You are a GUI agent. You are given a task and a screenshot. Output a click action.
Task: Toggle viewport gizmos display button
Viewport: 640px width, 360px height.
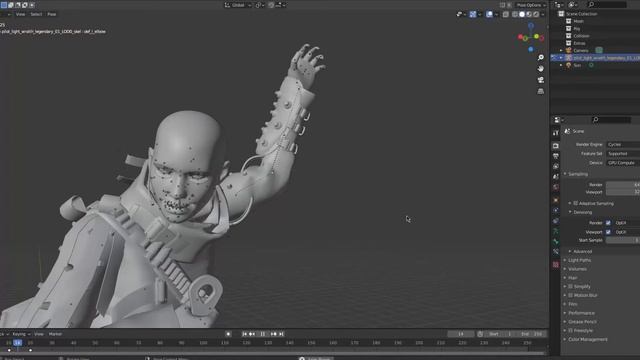[x=473, y=14]
